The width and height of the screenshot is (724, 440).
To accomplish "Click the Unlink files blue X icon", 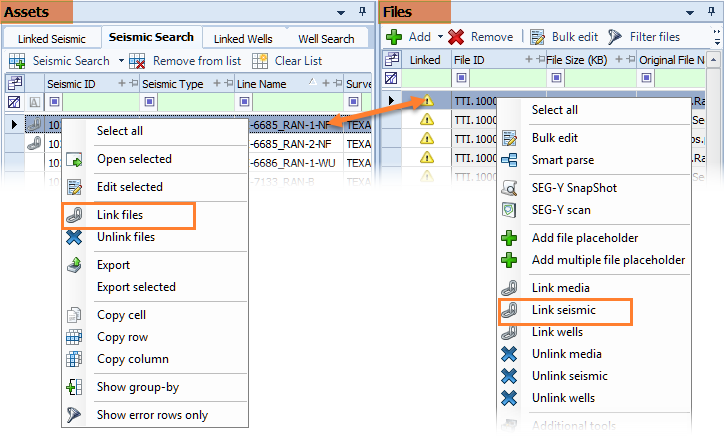I will click(74, 237).
